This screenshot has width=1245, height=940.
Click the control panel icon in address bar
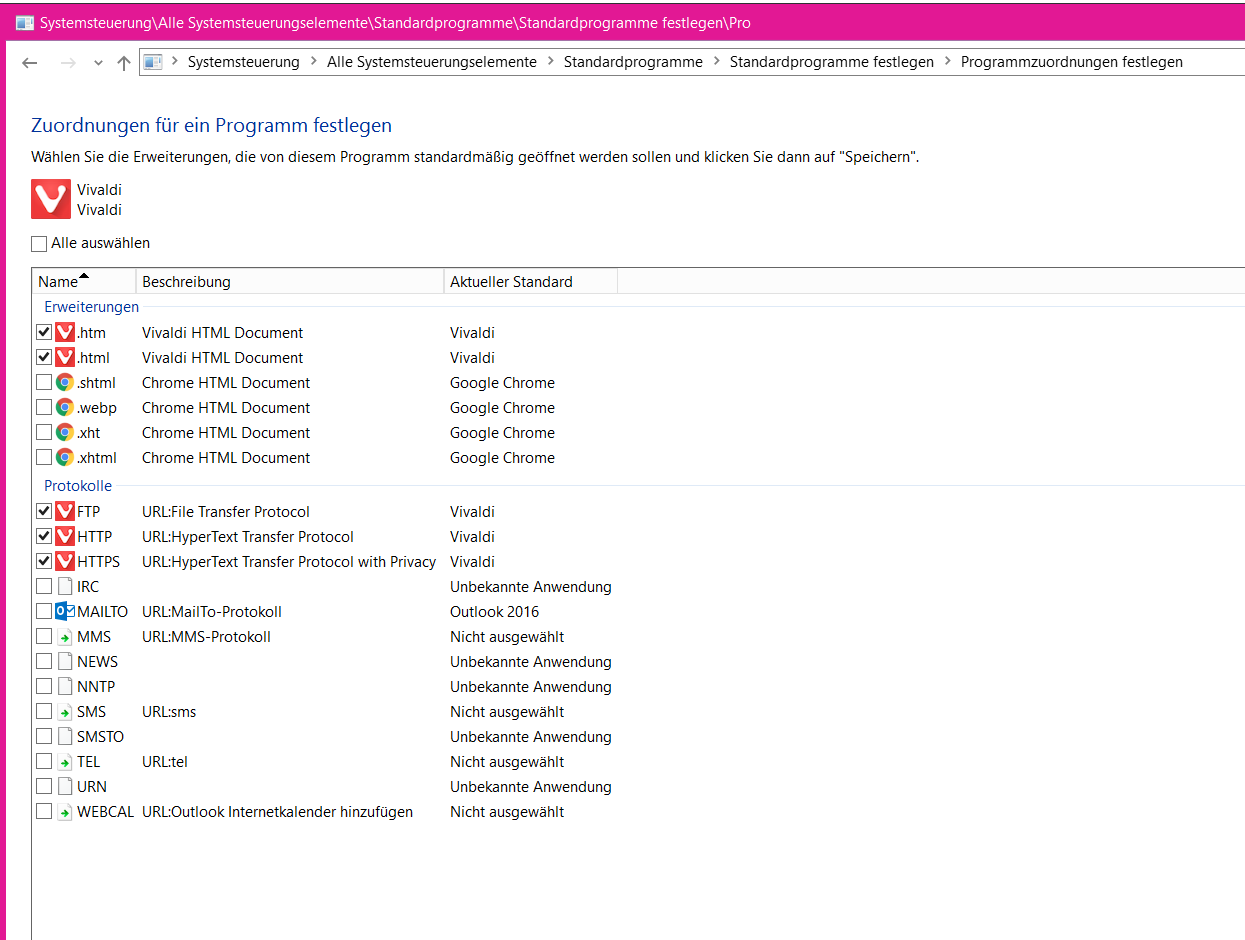pyautogui.click(x=153, y=62)
